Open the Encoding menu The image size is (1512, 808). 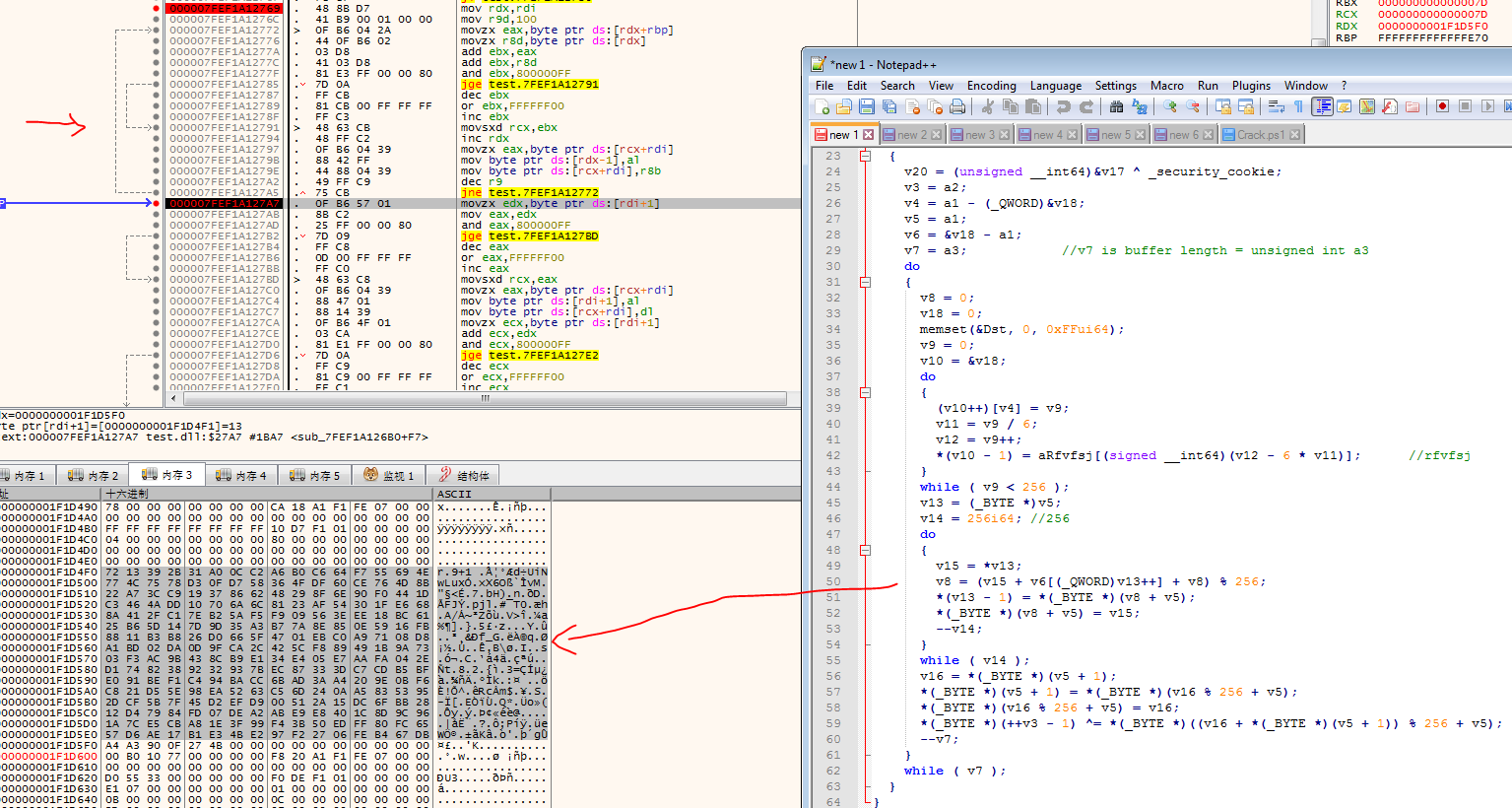(991, 86)
